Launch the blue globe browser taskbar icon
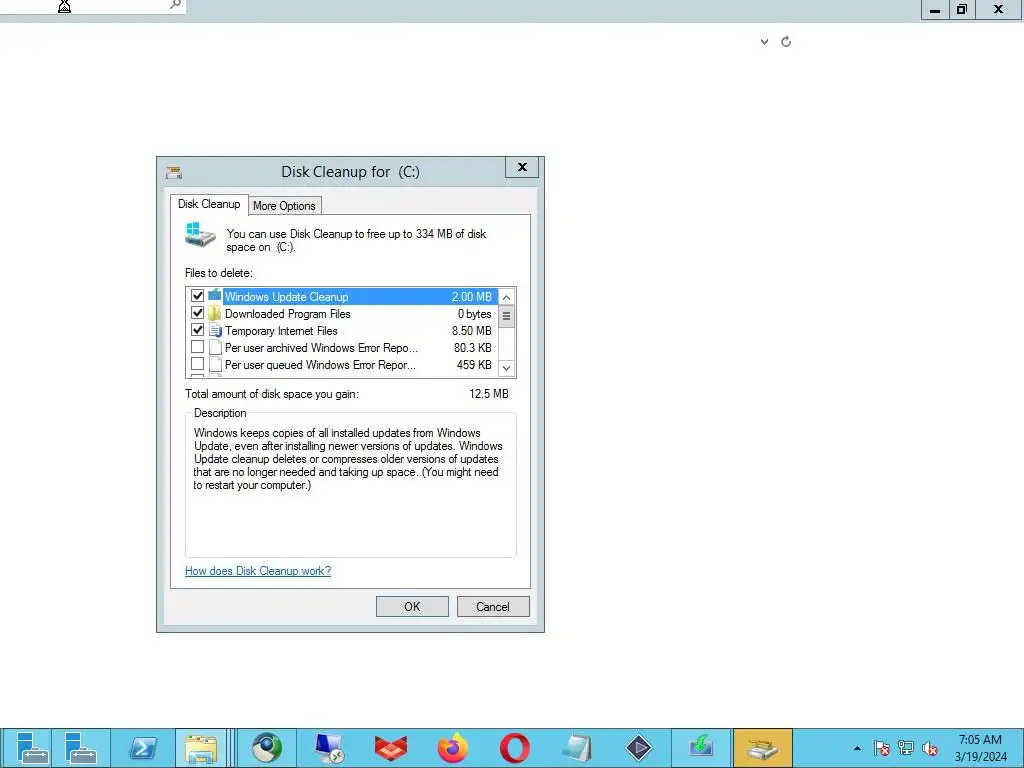The height and width of the screenshot is (768, 1024). pyautogui.click(x=267, y=748)
